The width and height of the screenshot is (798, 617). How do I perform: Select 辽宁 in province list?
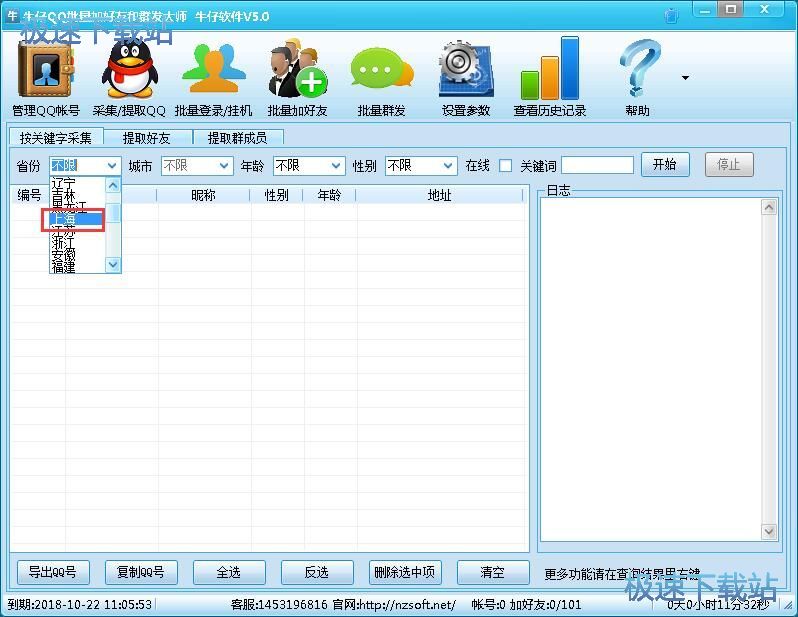tap(77, 183)
